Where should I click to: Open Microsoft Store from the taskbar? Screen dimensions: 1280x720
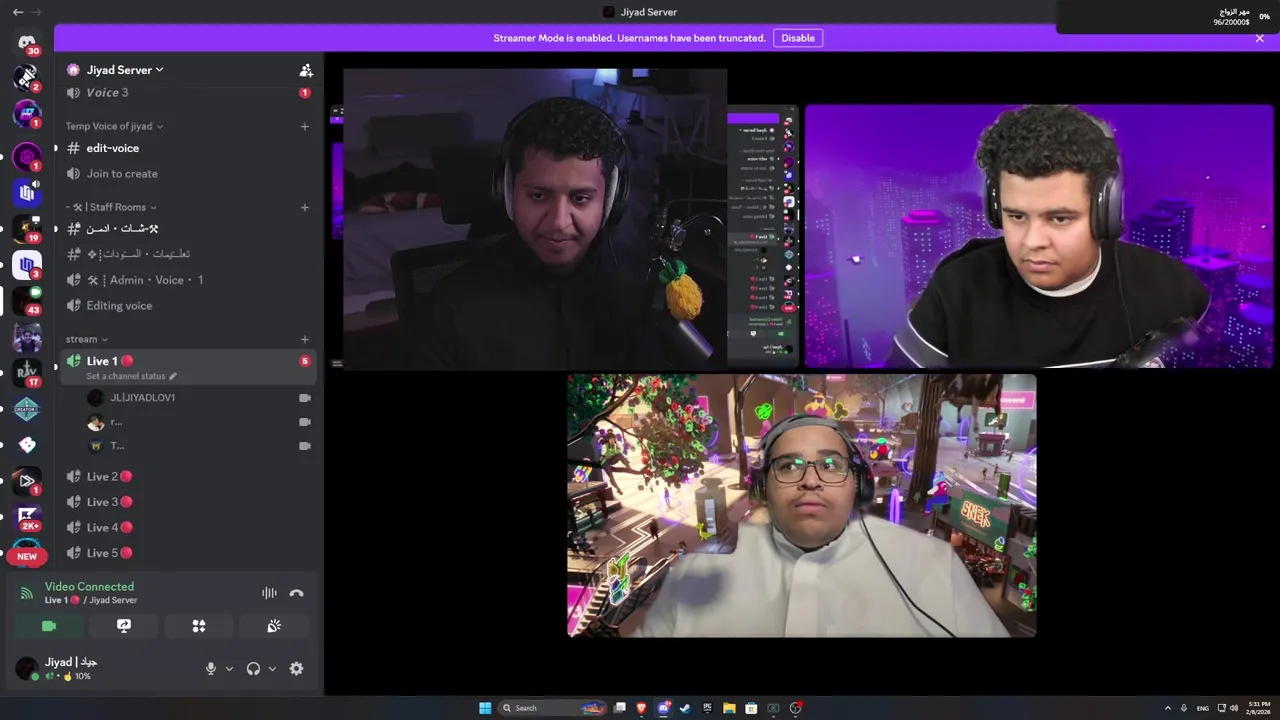coord(751,708)
